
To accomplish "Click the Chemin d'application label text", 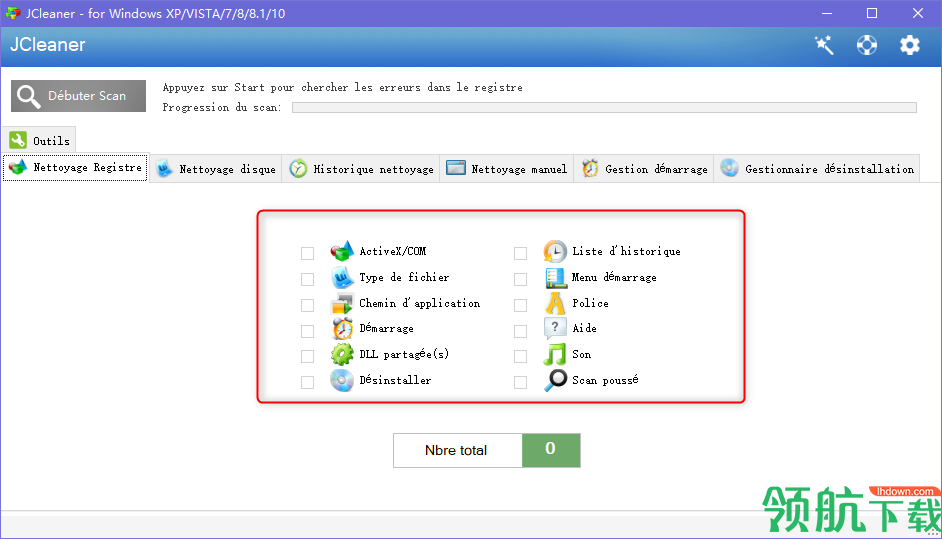I will tap(419, 303).
